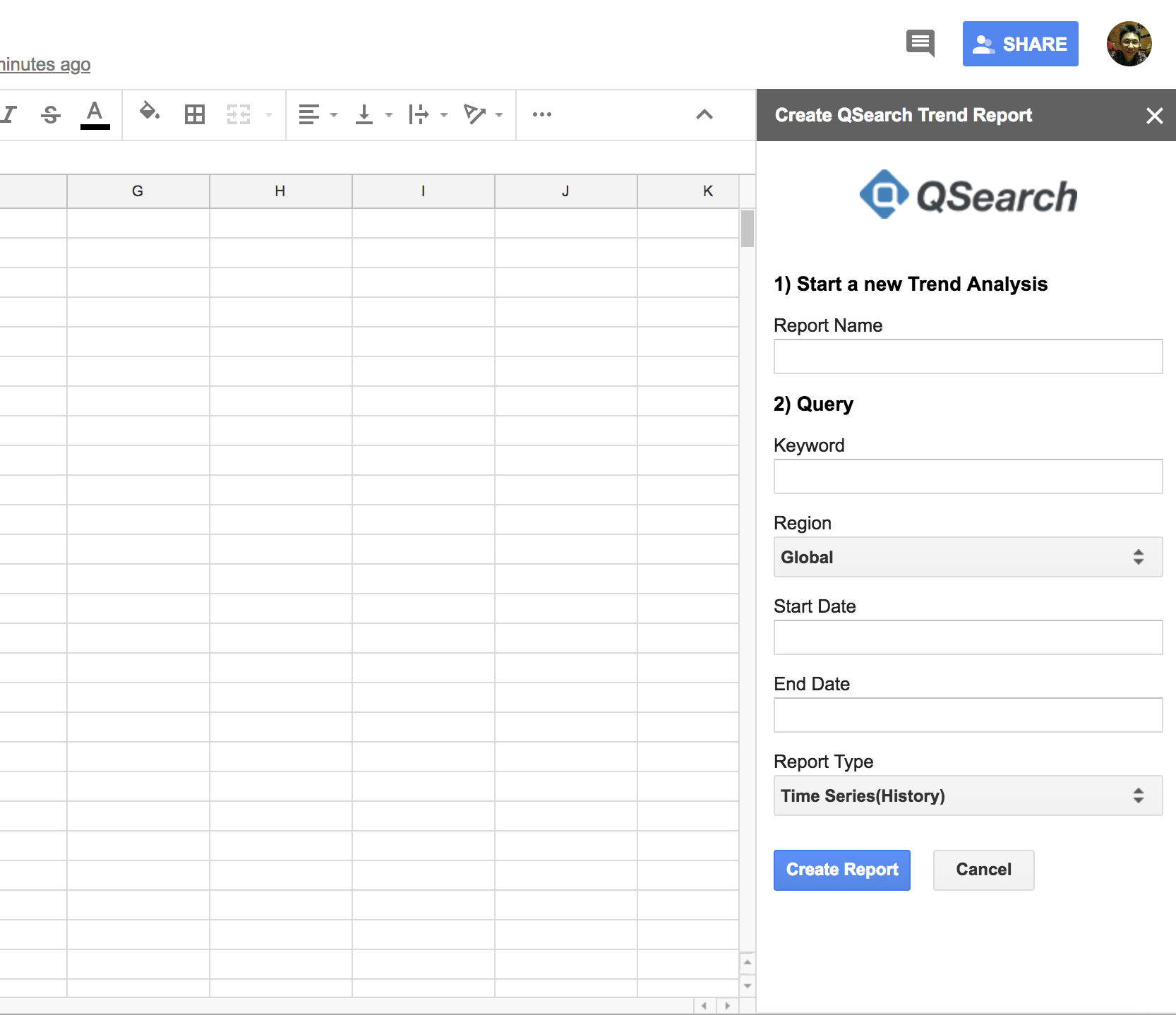Select column I header
The height and width of the screenshot is (1015, 1176).
coord(424,191)
